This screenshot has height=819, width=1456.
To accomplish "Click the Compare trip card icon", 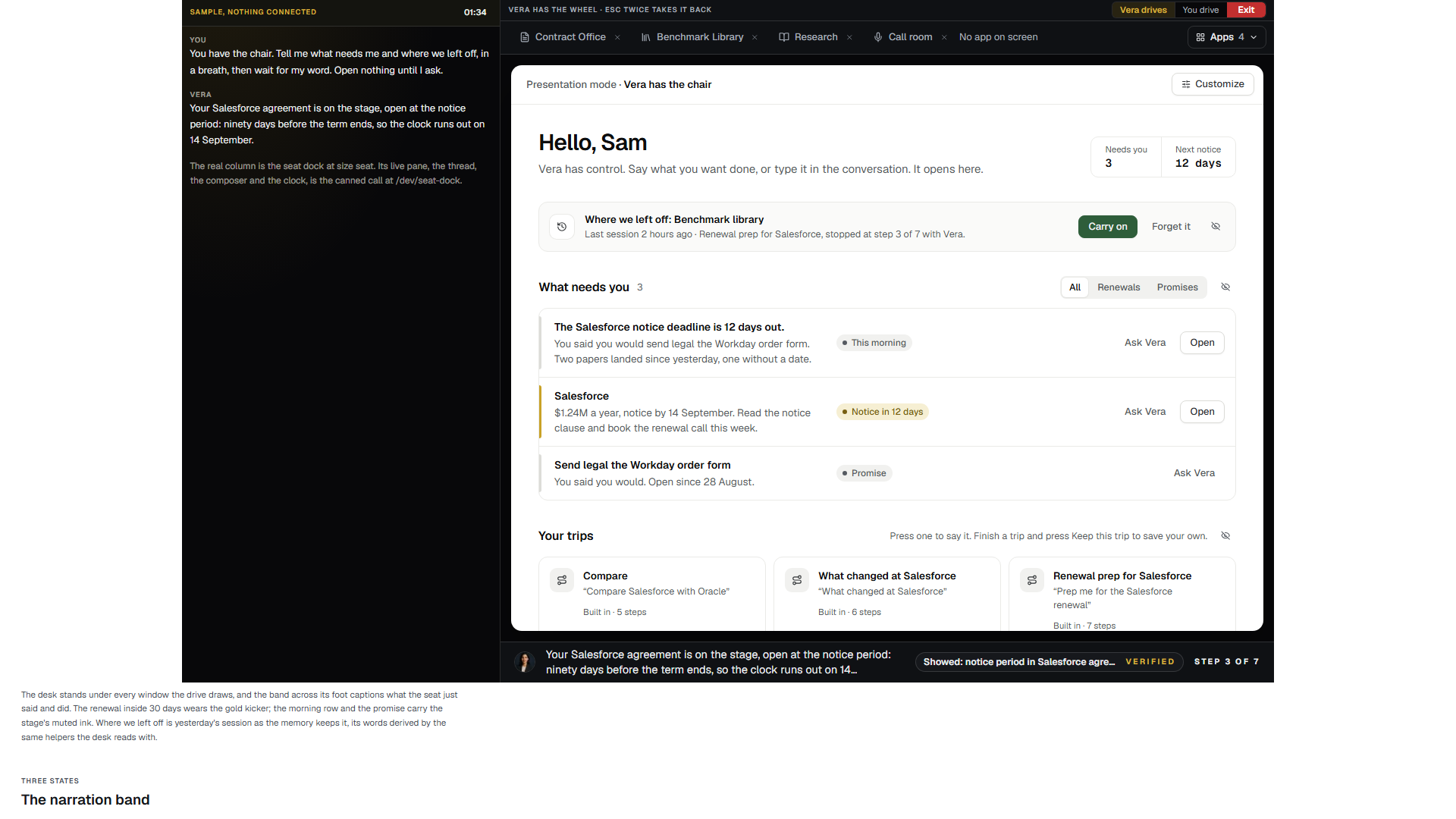I will tap(562, 580).
